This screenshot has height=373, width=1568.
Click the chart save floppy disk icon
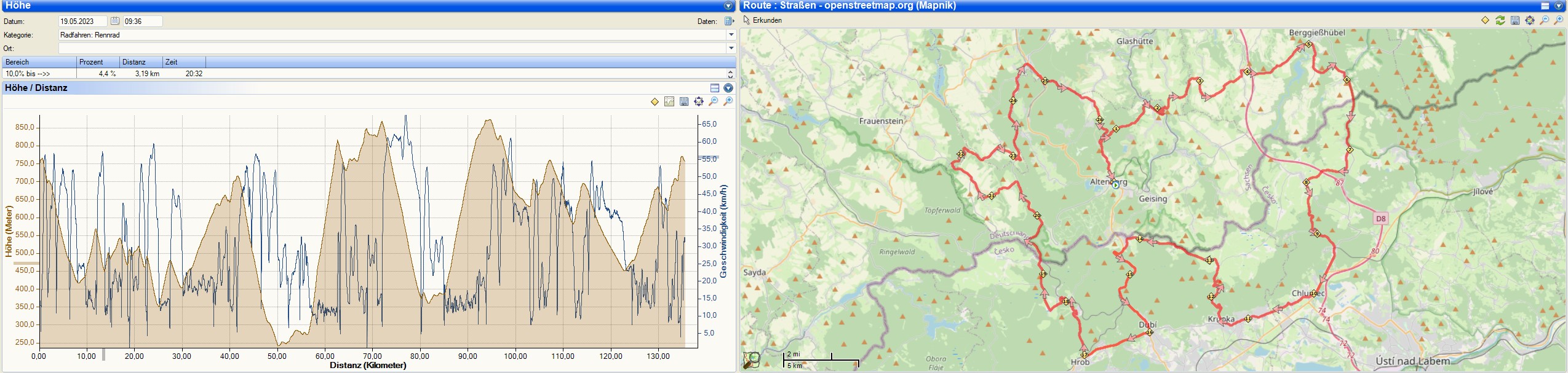684,101
